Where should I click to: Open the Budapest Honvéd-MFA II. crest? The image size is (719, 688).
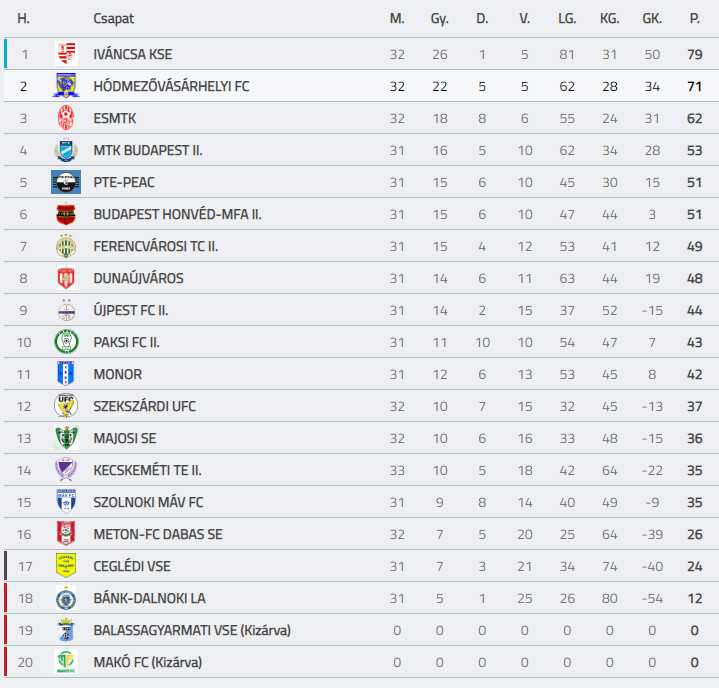(66, 214)
